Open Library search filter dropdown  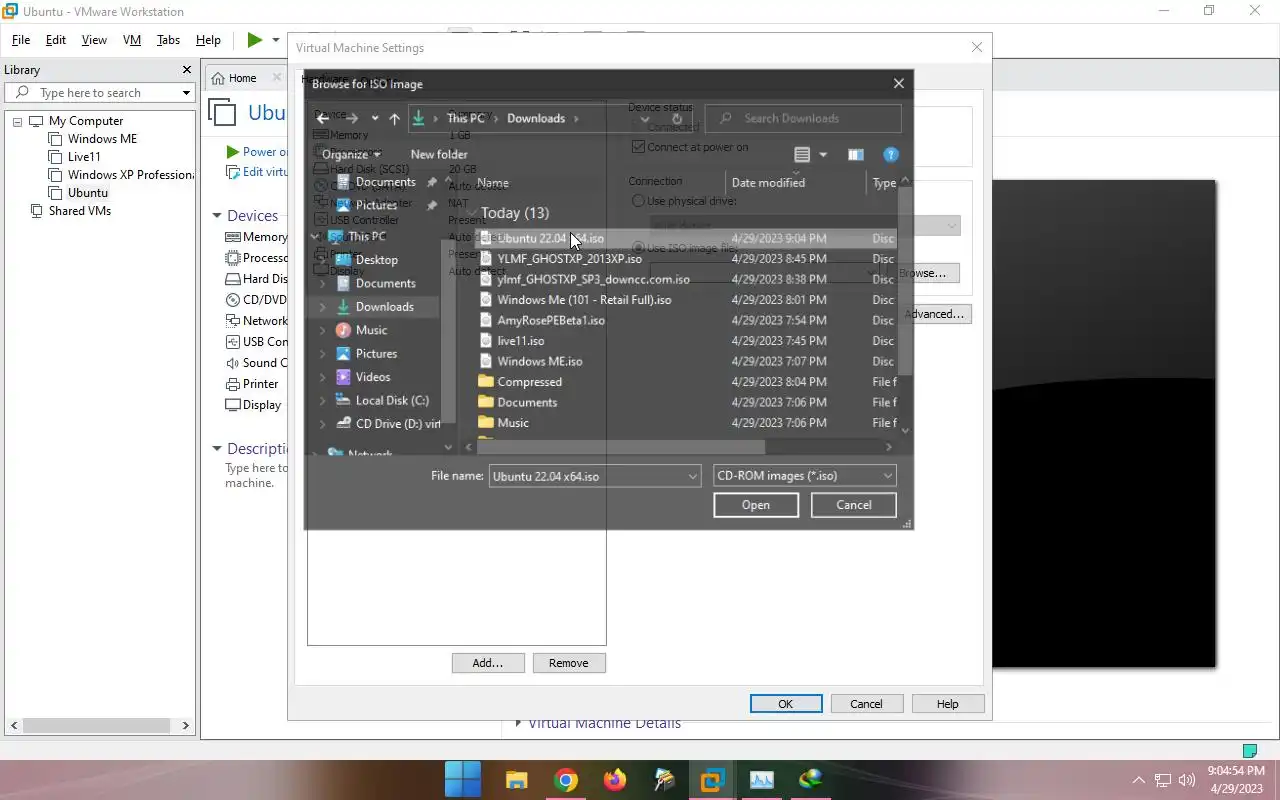pos(186,93)
